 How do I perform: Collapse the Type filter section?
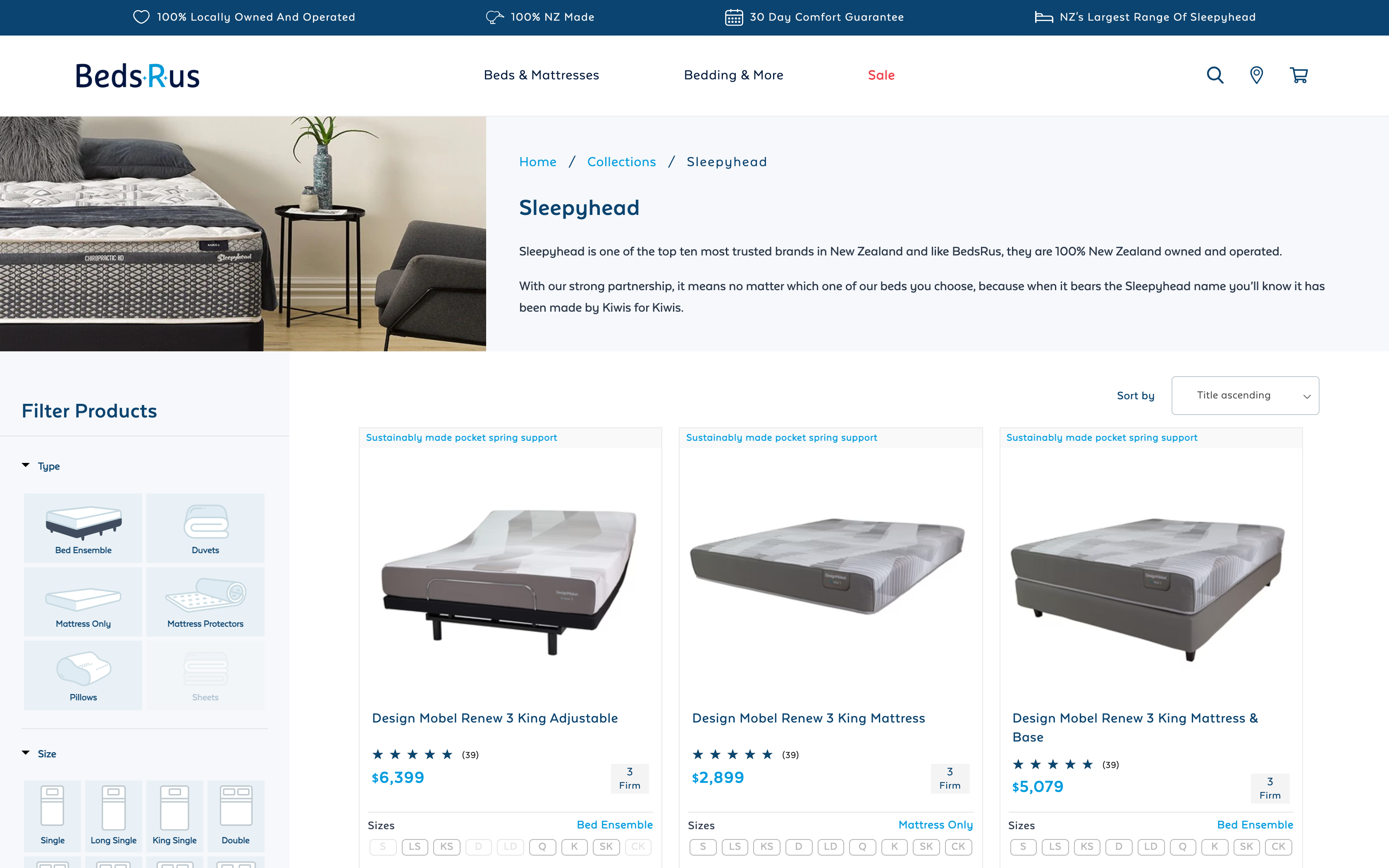pyautogui.click(x=41, y=466)
